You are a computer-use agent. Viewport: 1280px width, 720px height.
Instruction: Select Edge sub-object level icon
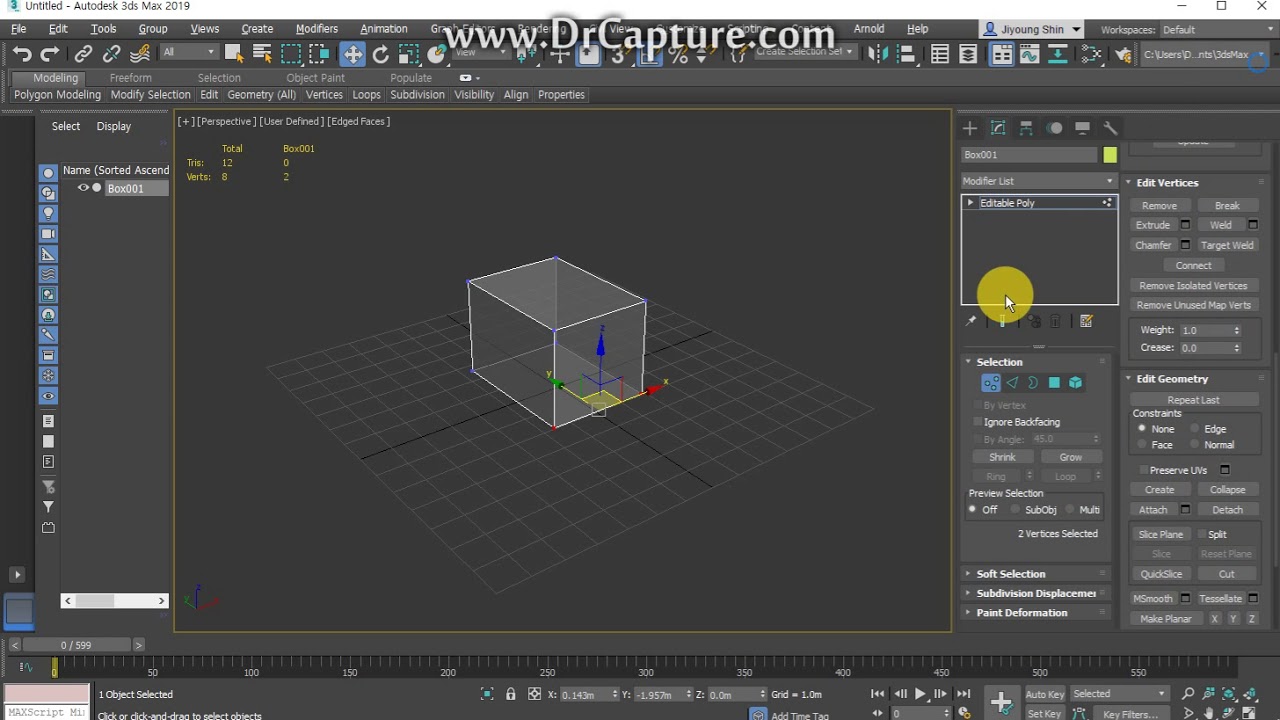point(1012,383)
